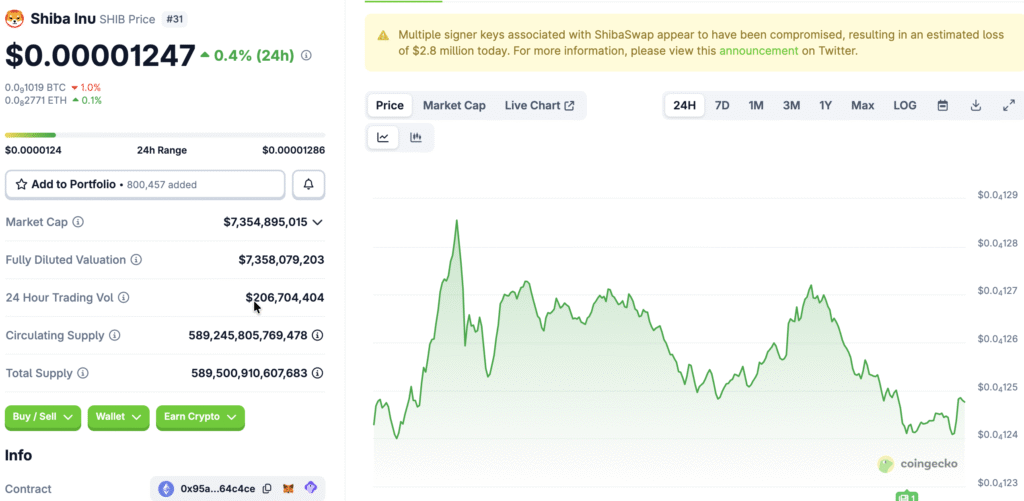The image size is (1024, 501).
Task: Select the 1Y time range
Action: (x=825, y=105)
